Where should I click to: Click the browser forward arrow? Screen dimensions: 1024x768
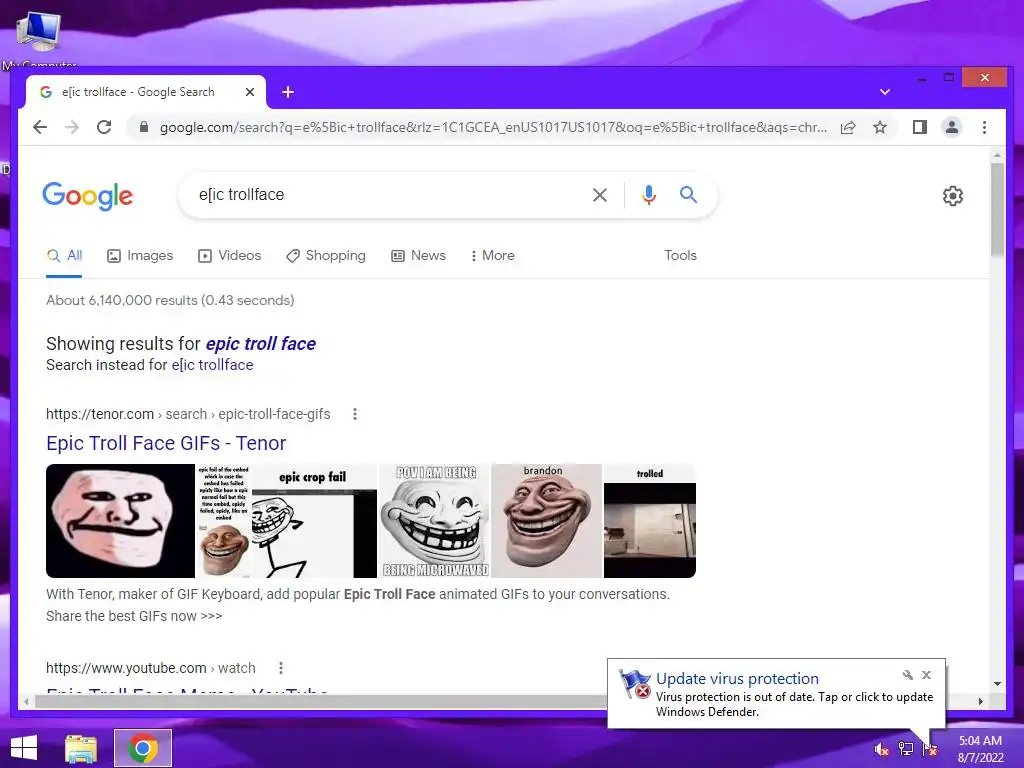[x=72, y=127]
